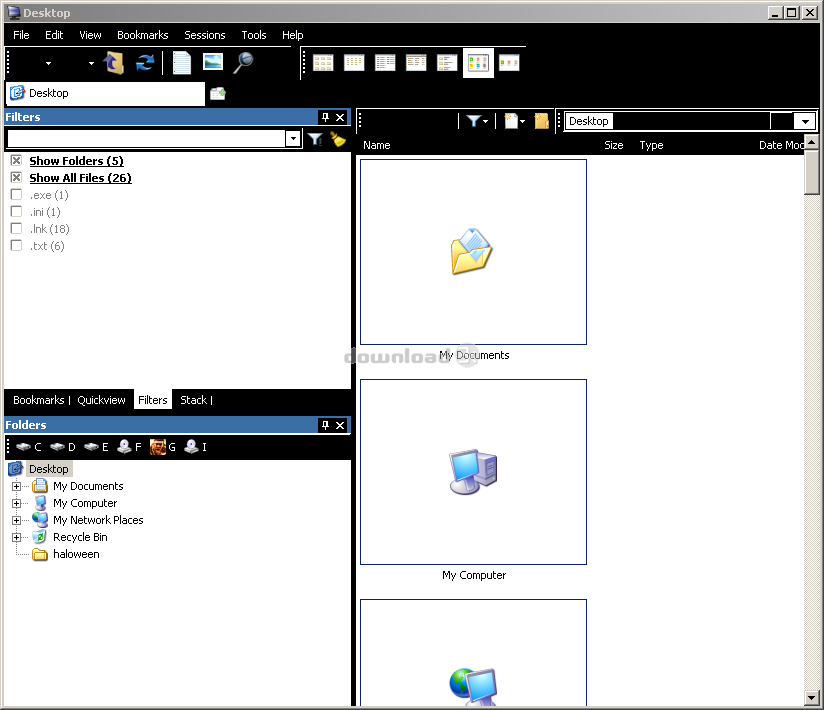Screen dimensions: 824x710
Task: Uncheck the Show Folders (5) checkbox
Action: click(x=16, y=161)
